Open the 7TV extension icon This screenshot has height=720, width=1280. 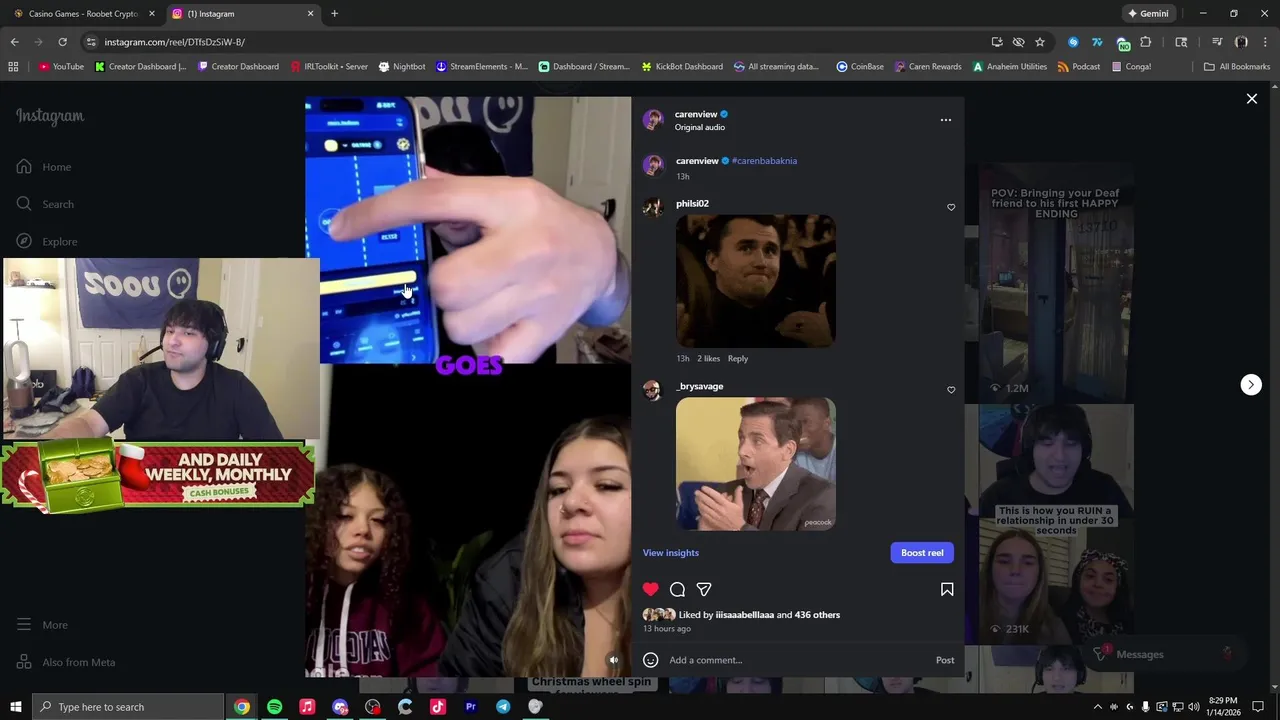pos(1097,42)
